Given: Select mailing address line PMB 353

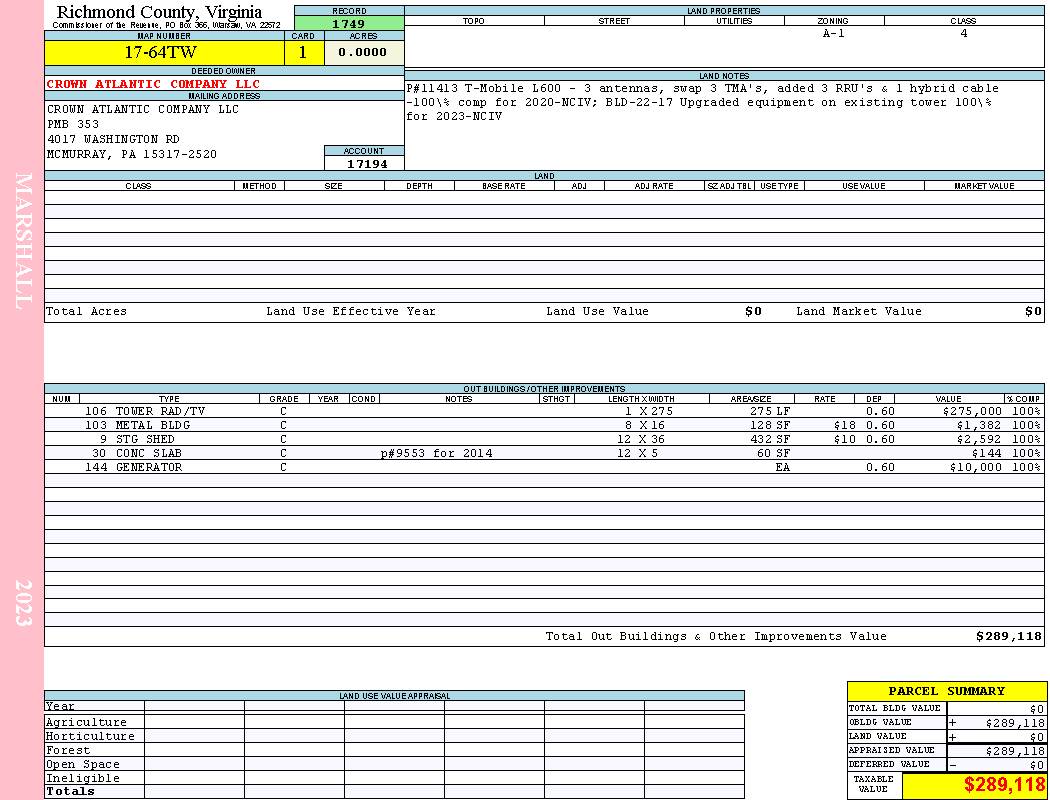Looking at the screenshot, I should (x=73, y=125).
